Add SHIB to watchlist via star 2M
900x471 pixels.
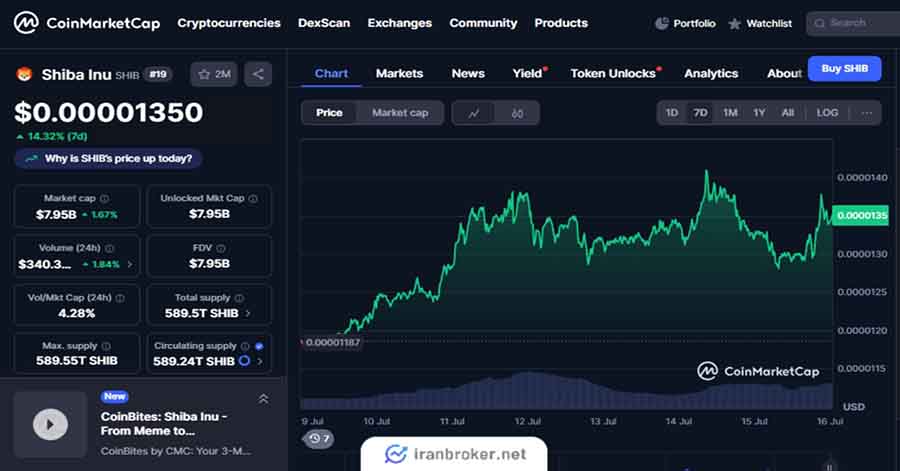click(214, 74)
